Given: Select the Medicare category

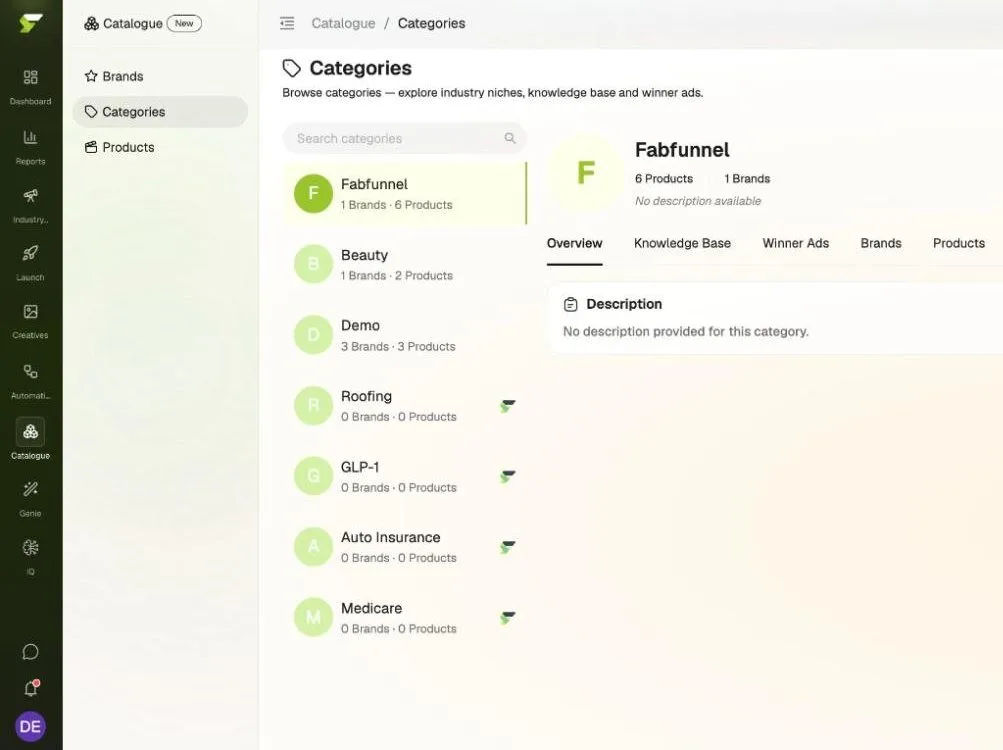Looking at the screenshot, I should pos(404,618).
